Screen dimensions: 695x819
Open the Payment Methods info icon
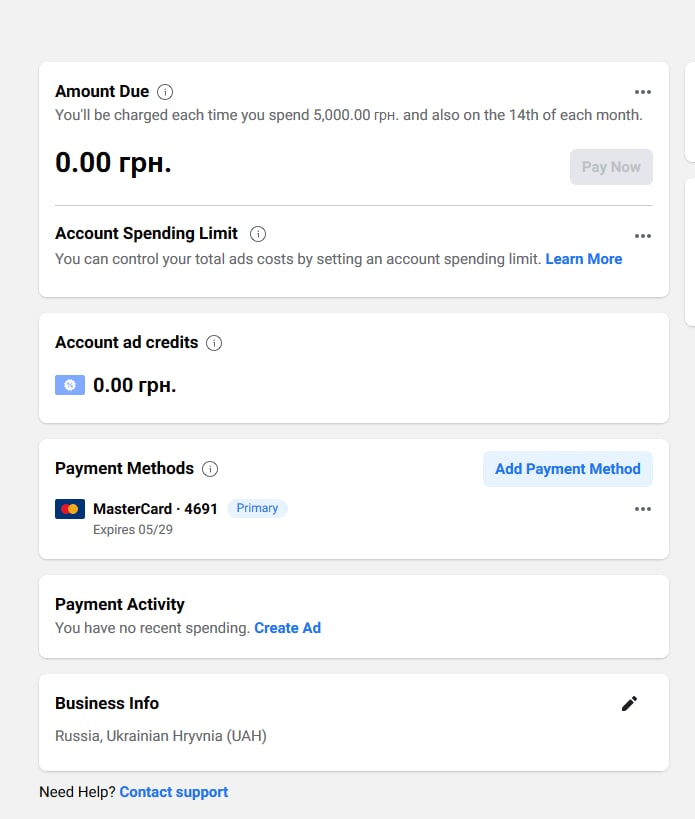(x=210, y=469)
